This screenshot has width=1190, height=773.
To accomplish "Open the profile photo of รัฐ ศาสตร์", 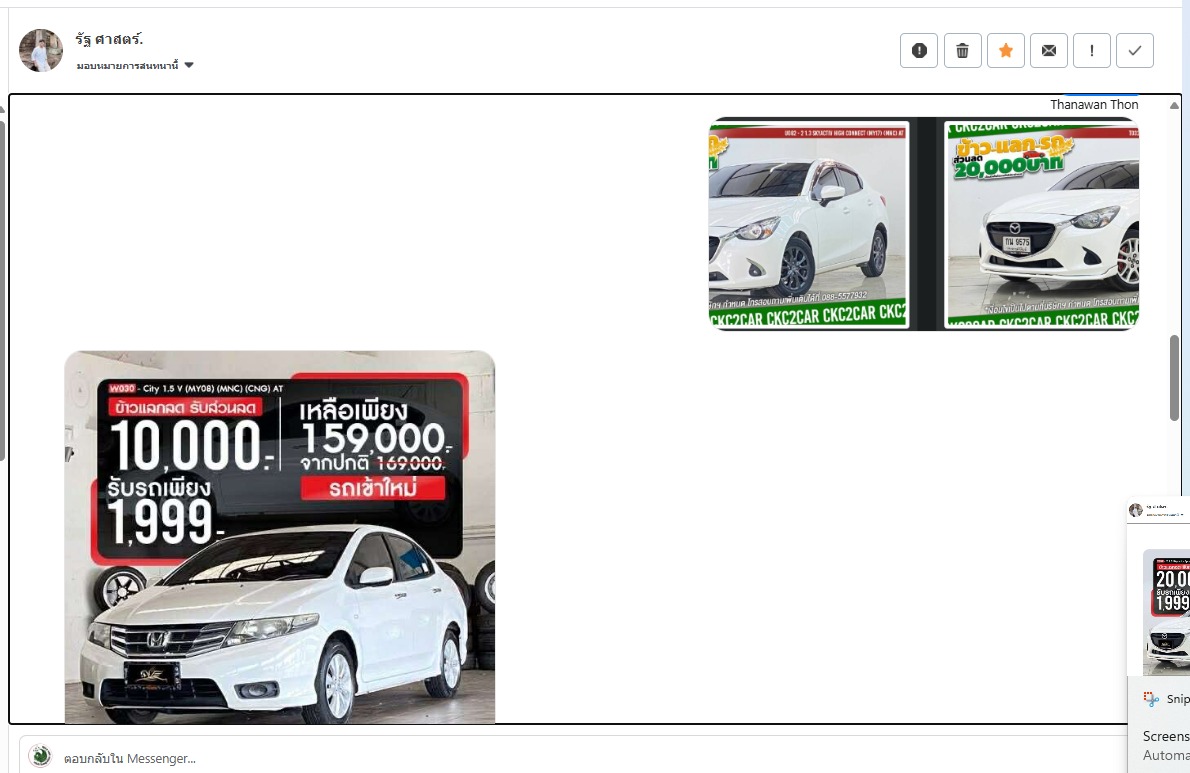I will point(41,51).
